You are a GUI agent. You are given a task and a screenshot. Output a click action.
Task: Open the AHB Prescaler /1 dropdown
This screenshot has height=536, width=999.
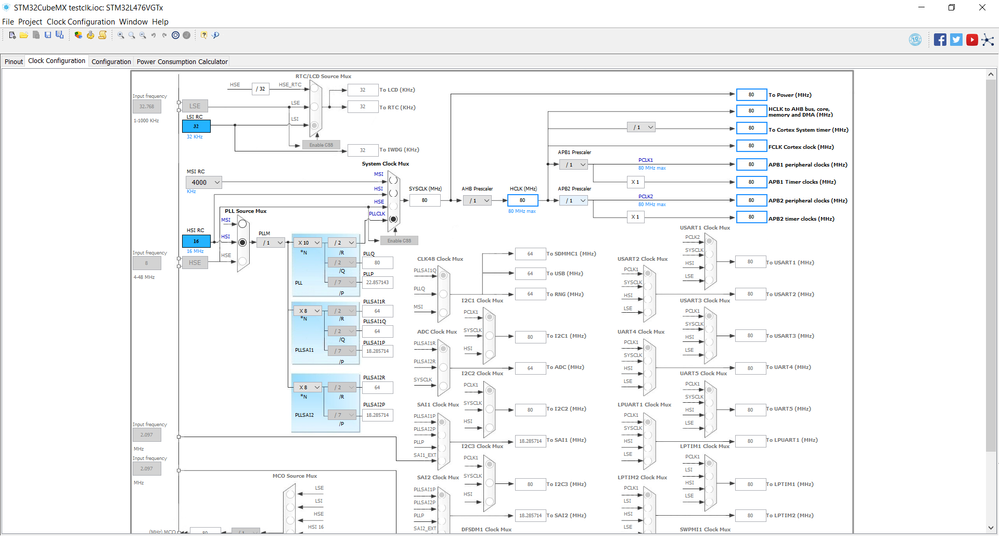point(477,200)
